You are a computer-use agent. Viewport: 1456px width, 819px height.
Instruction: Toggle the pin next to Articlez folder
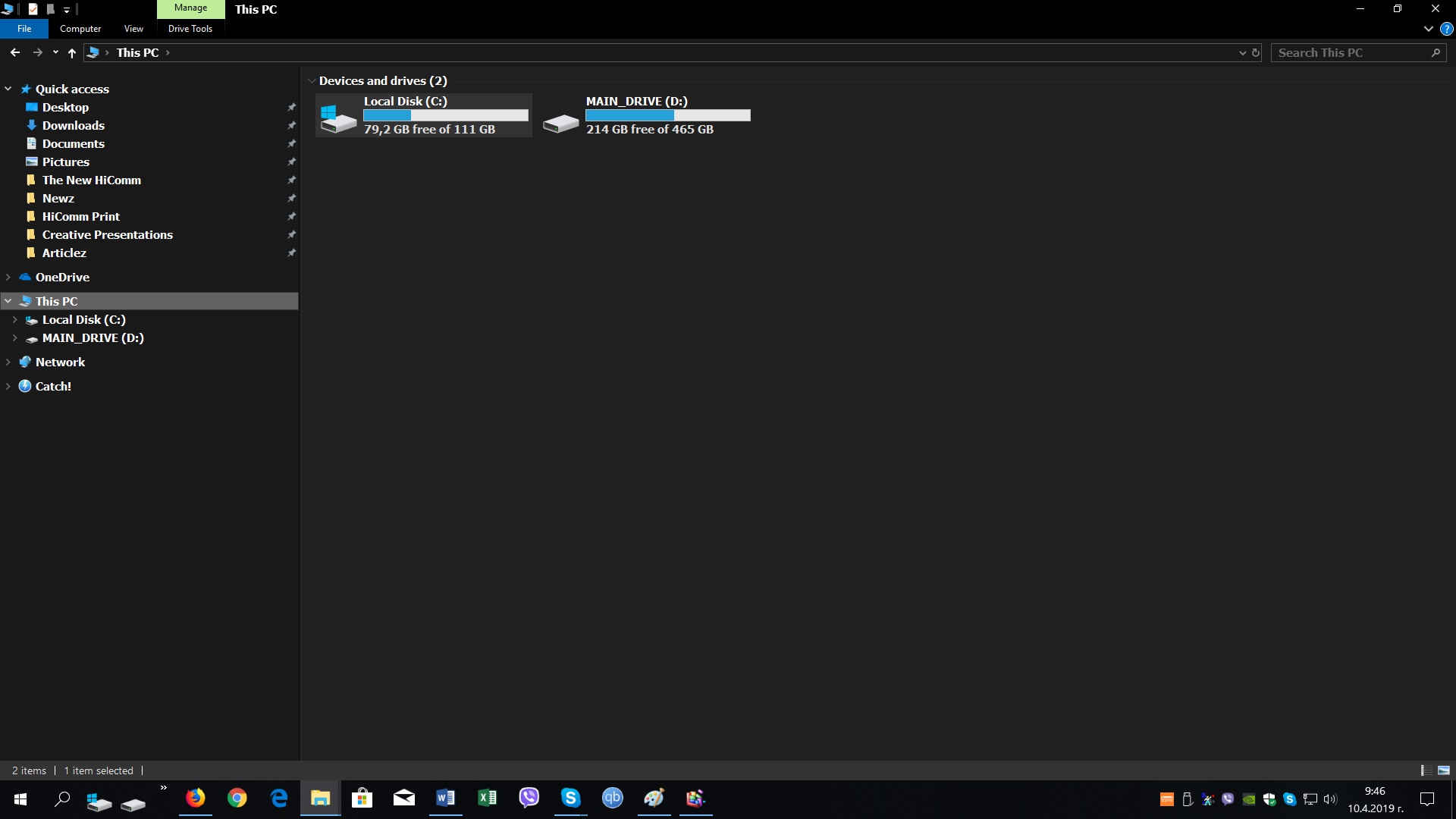(291, 253)
